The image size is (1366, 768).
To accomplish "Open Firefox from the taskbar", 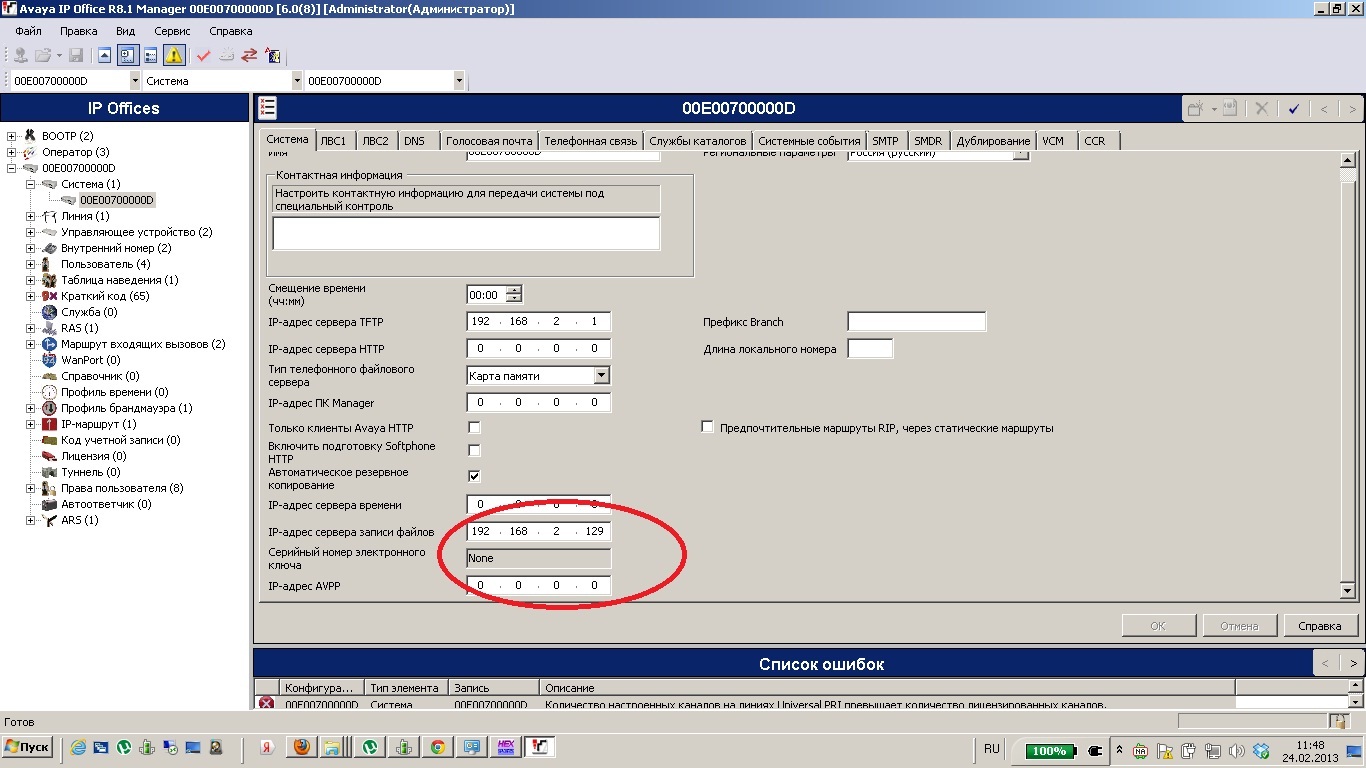I will point(302,747).
